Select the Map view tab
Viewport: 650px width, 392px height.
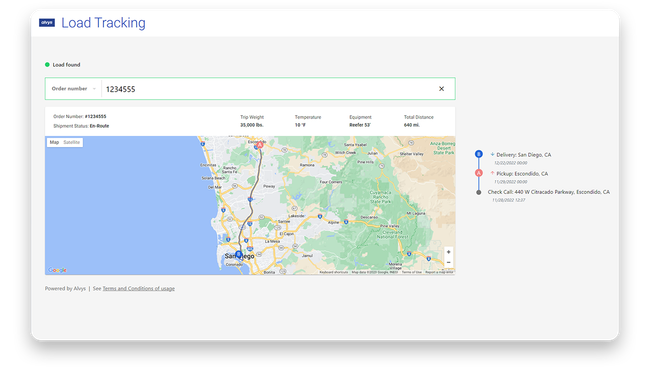pyautogui.click(x=54, y=142)
